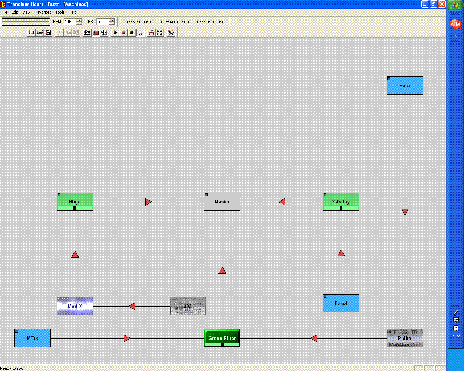Click arrow between left green machine and Master
This screenshot has height=392, width=464.
coord(148,202)
